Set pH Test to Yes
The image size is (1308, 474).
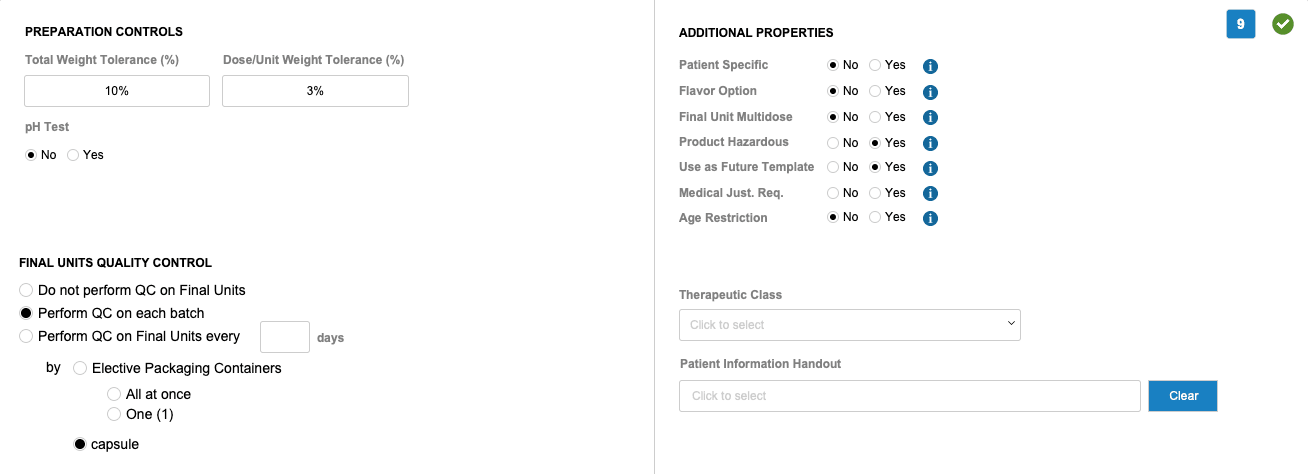click(73, 155)
